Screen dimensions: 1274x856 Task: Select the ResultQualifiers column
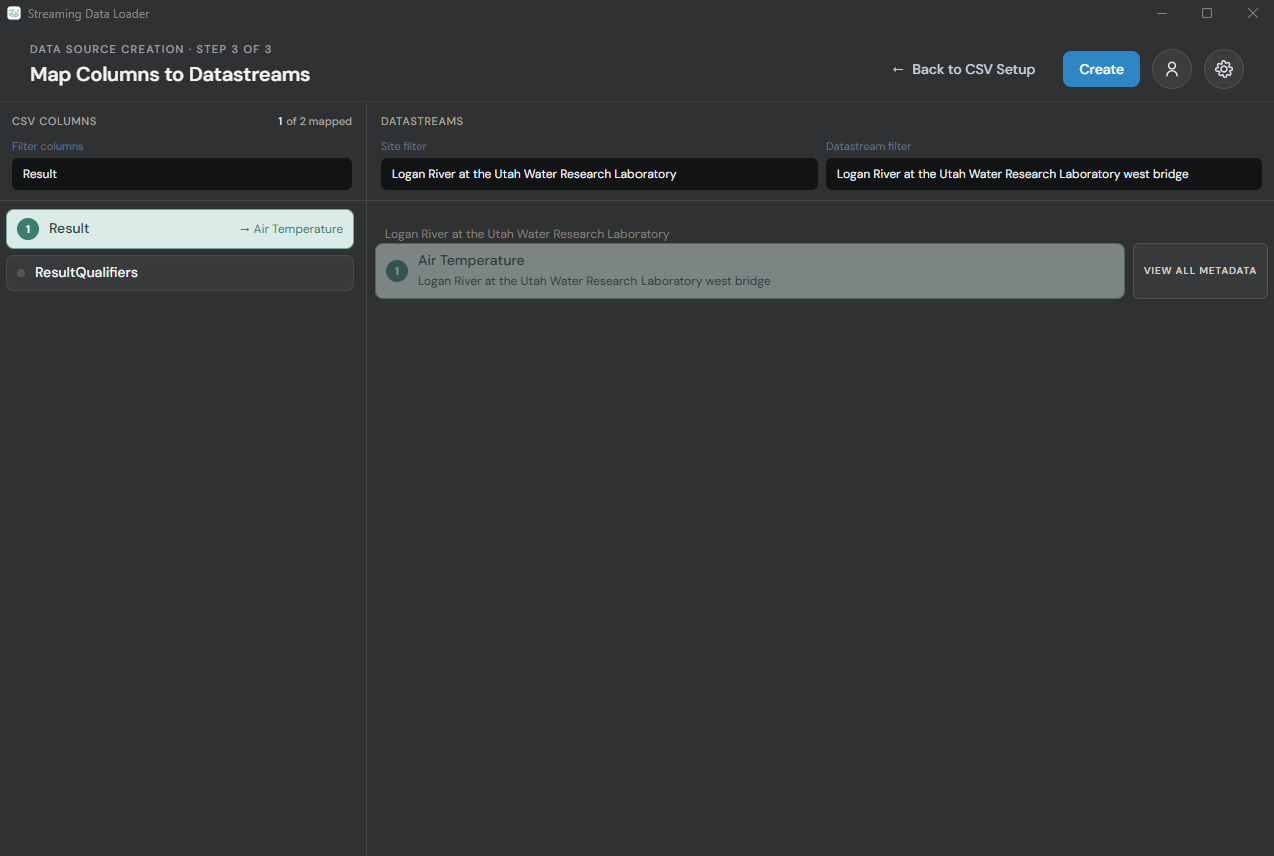[180, 273]
